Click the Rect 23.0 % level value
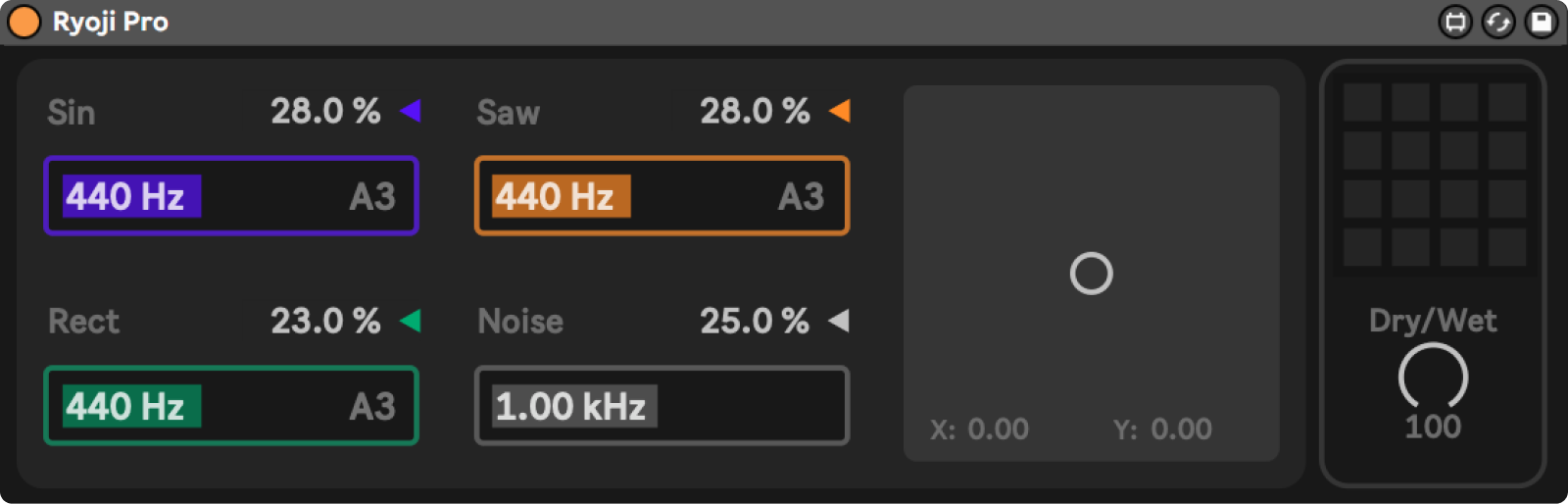The height and width of the screenshot is (504, 1568). [325, 322]
